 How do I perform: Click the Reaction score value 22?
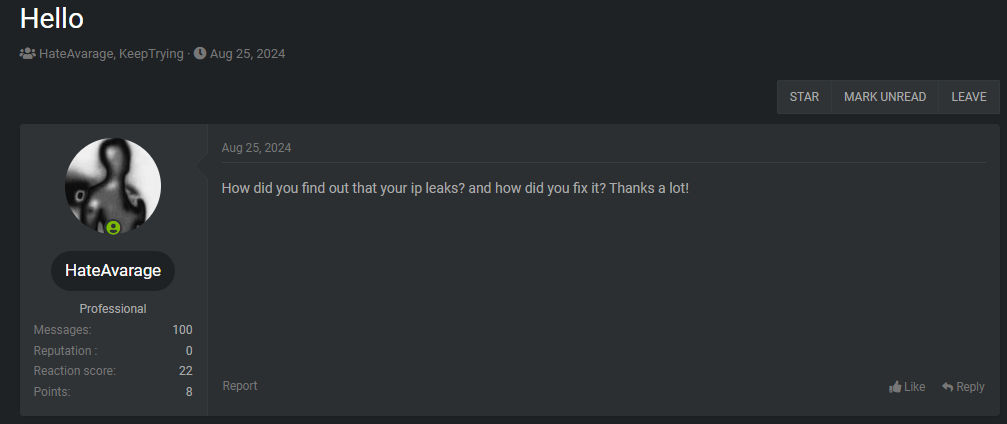point(185,371)
